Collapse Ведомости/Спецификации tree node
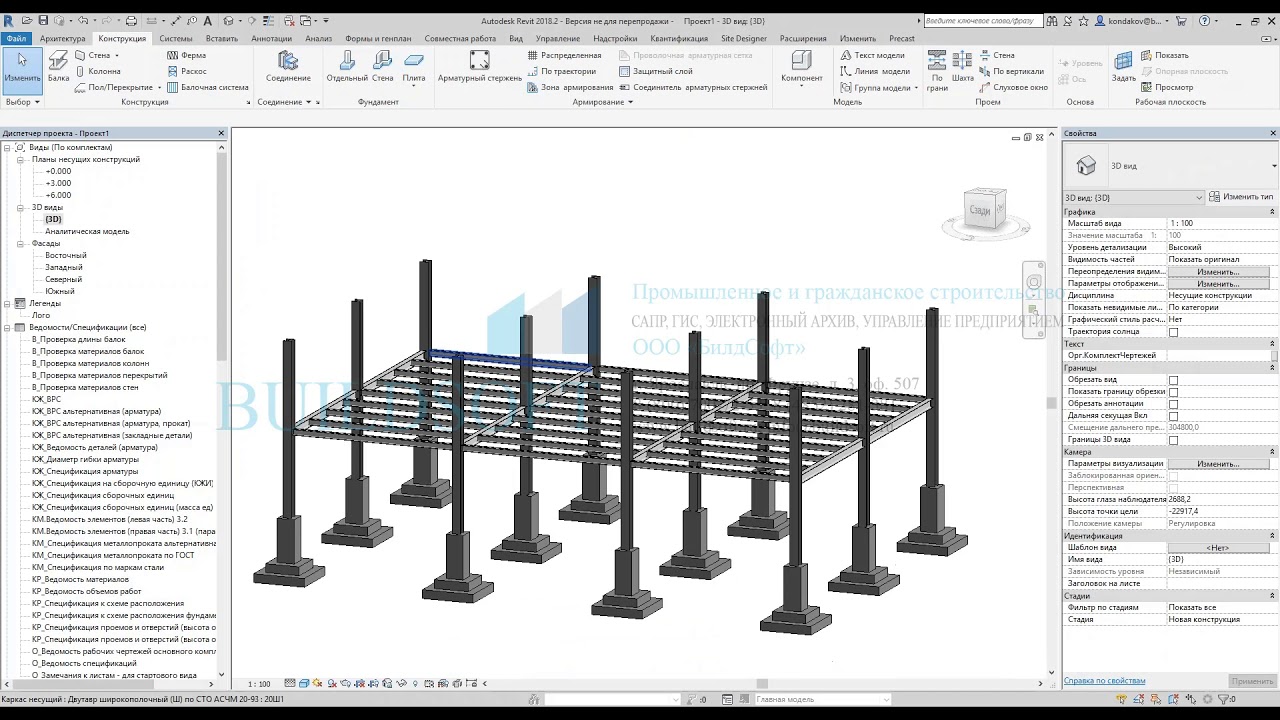The height and width of the screenshot is (720, 1280). pos(7,327)
